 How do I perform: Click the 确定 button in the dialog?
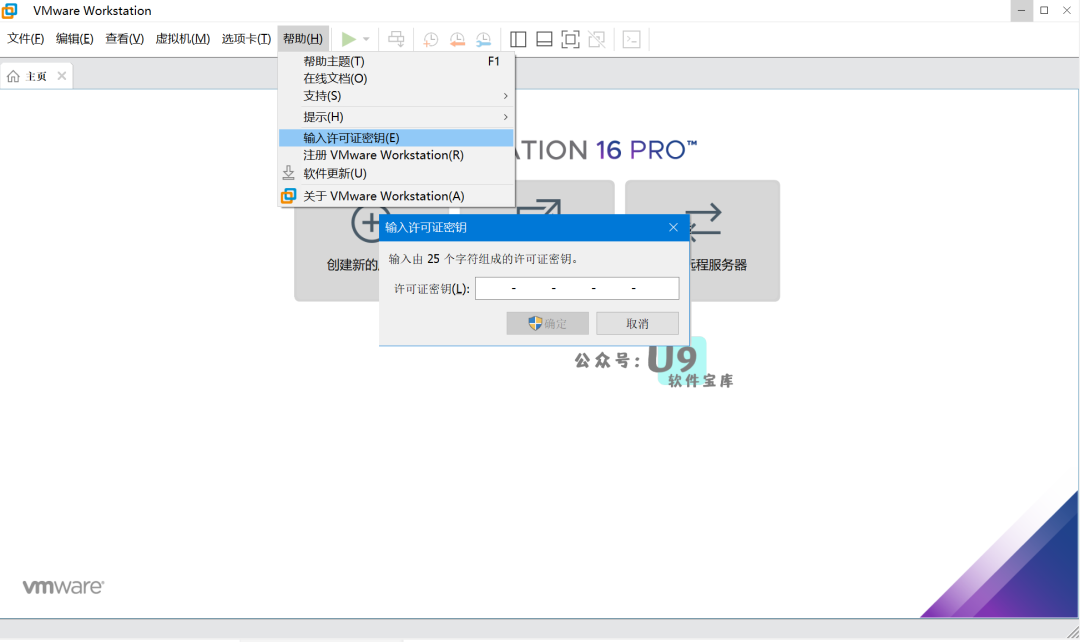point(548,323)
